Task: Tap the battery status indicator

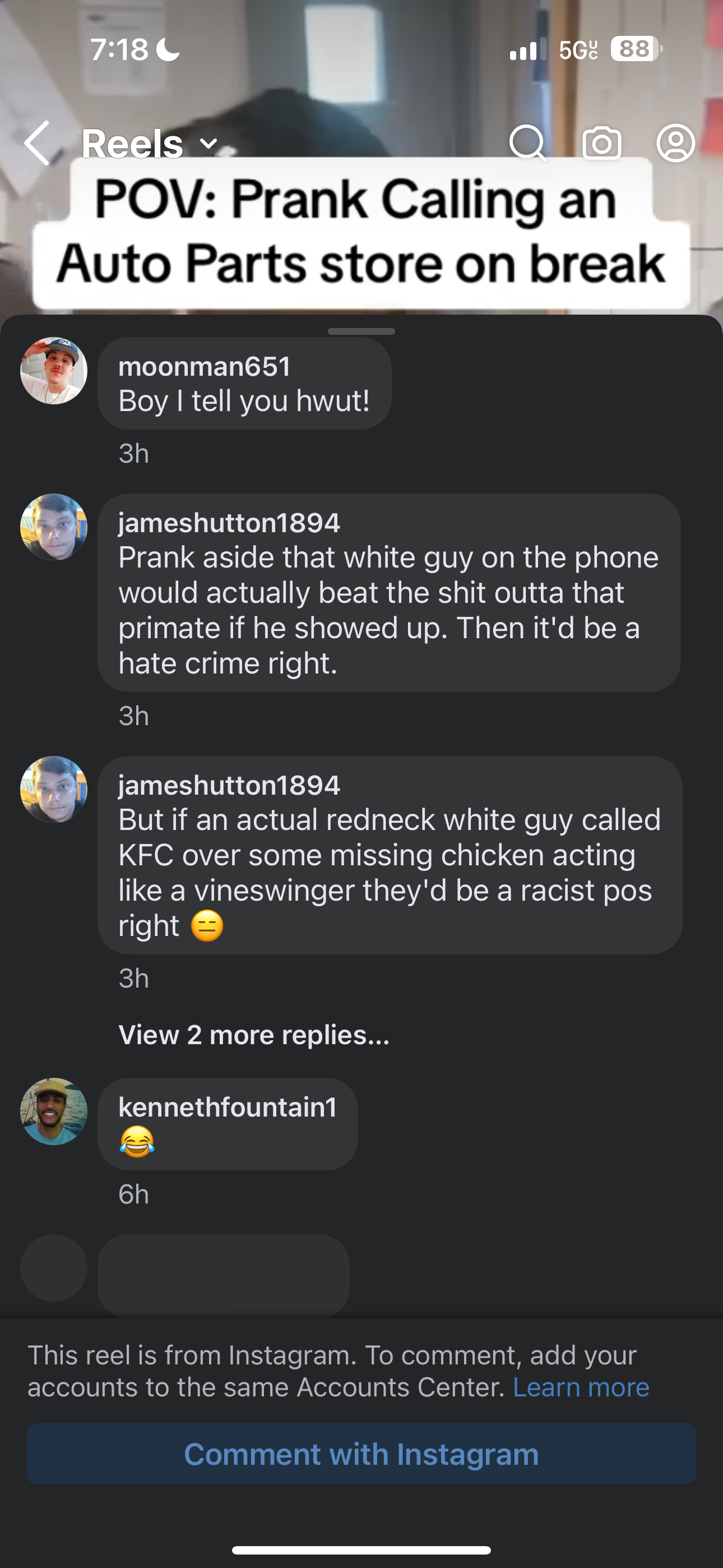Action: (635, 49)
